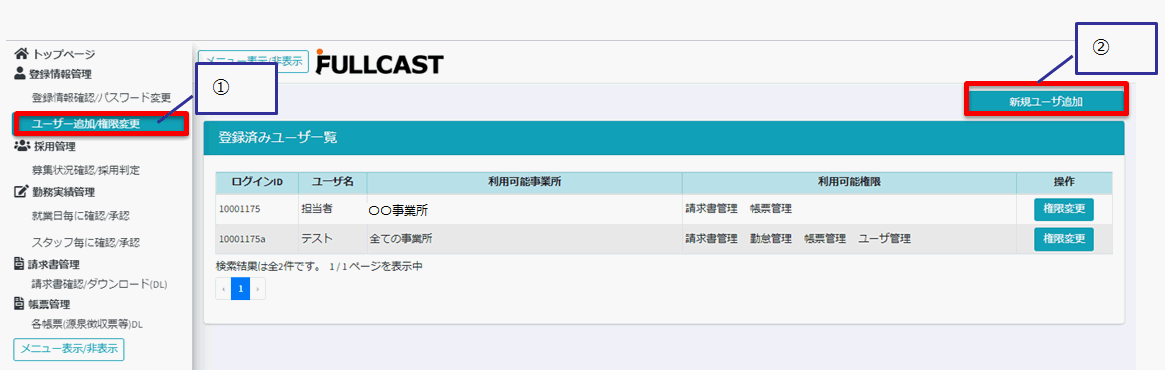Screen dimensions: 1165x370
Task: Click the people group icon beside 採用管理
Action: tap(22, 146)
